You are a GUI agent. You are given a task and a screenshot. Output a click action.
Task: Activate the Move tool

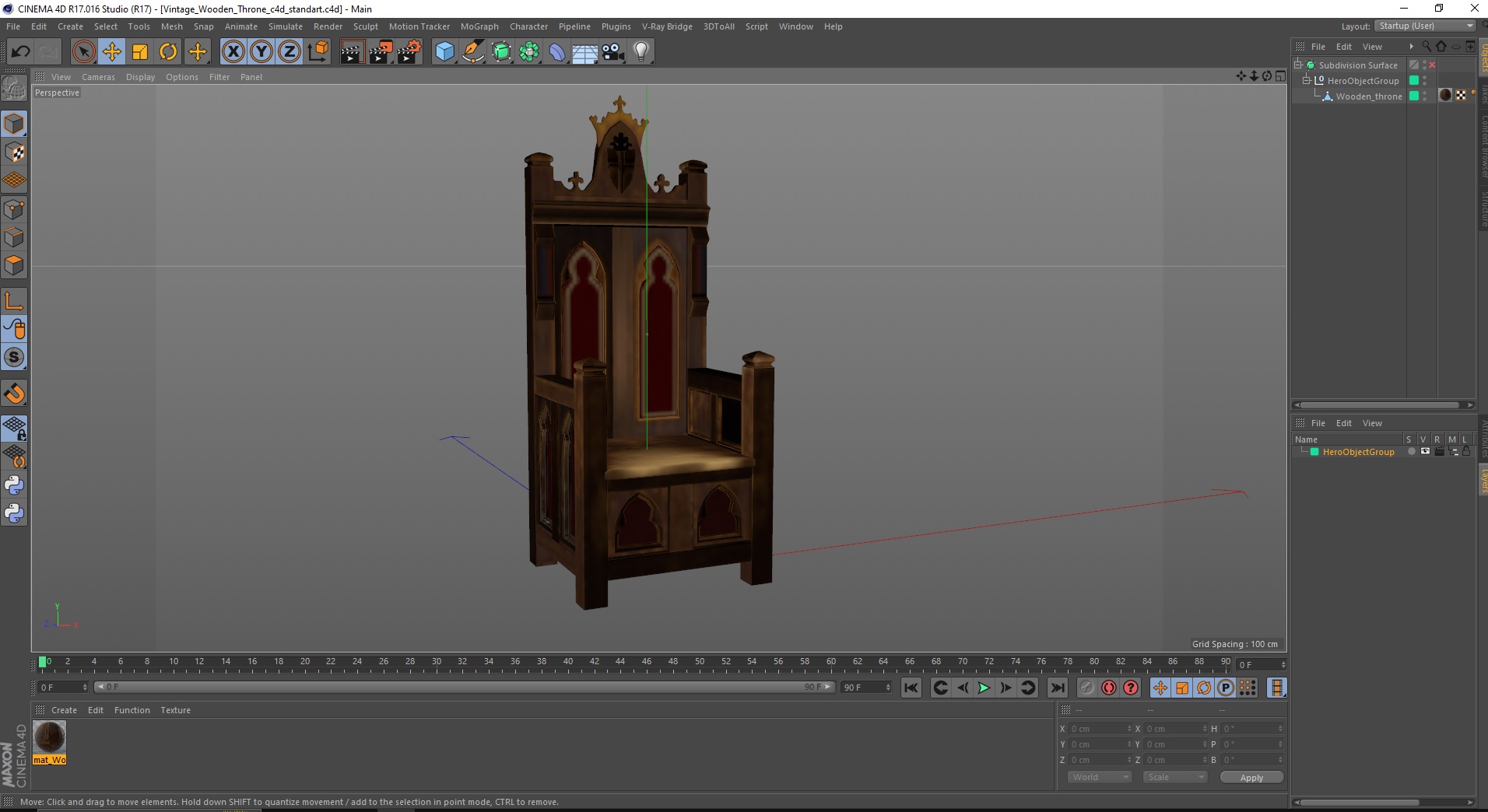coord(112,52)
